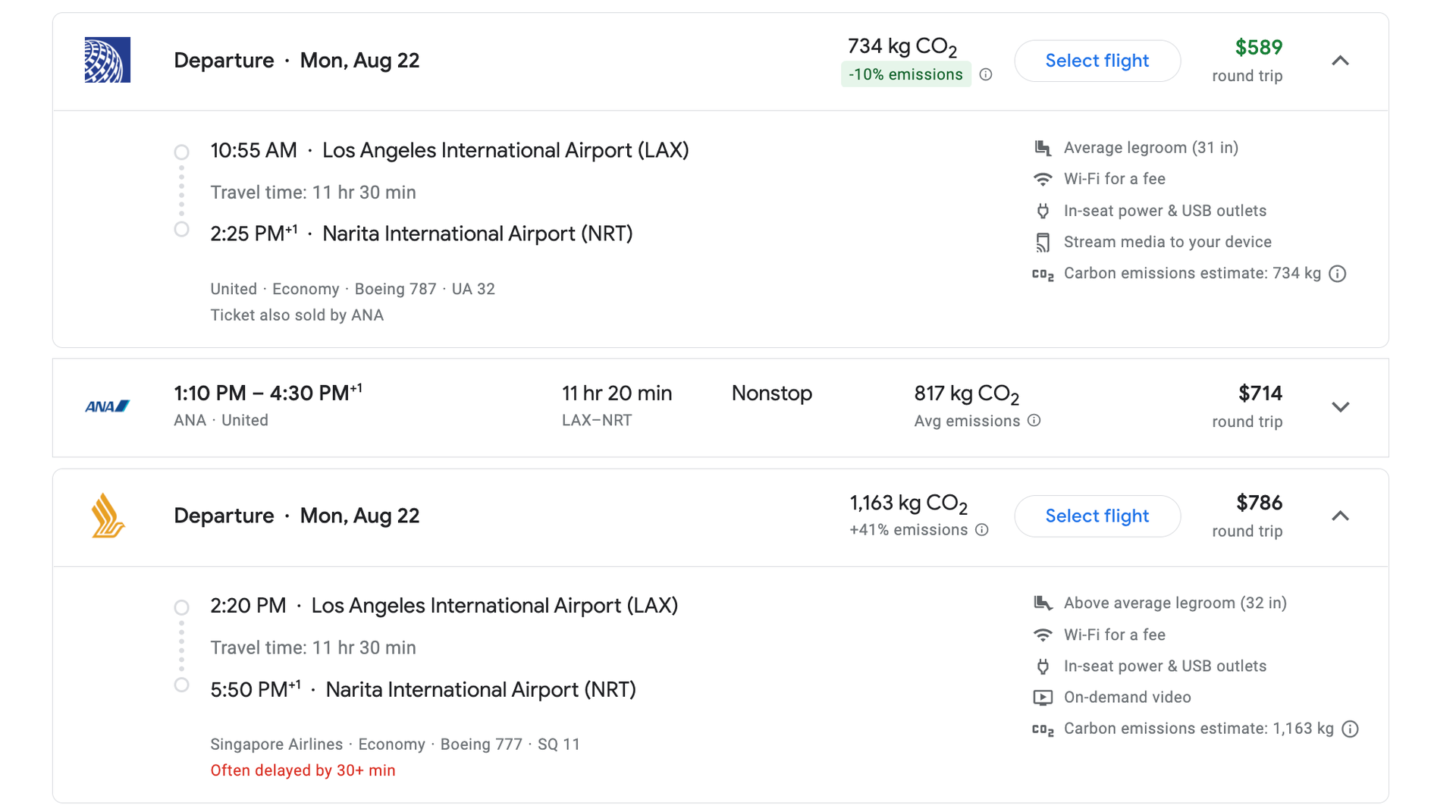1456x812 pixels.
Task: Select flight for the $786 Singapore option
Action: coord(1097,516)
